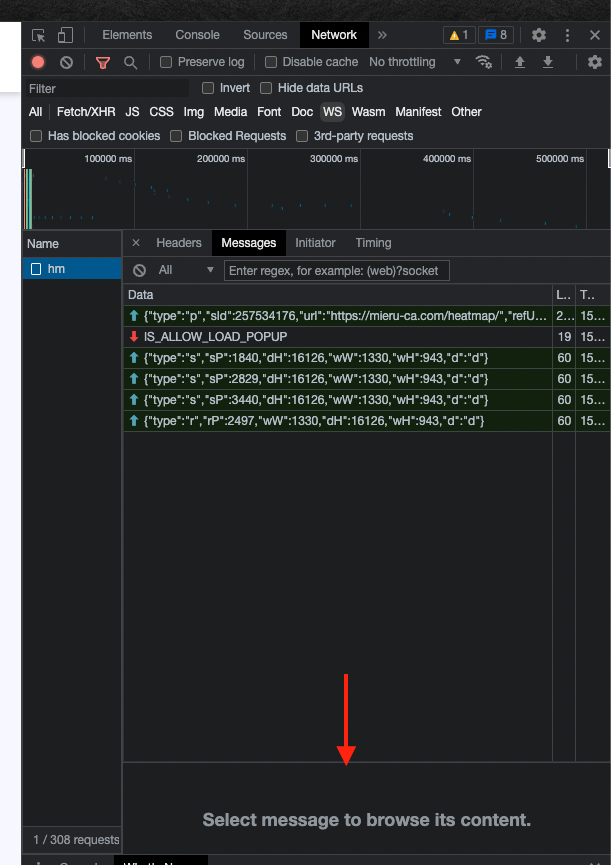Focus the Filter text field
611x865 pixels.
[108, 89]
